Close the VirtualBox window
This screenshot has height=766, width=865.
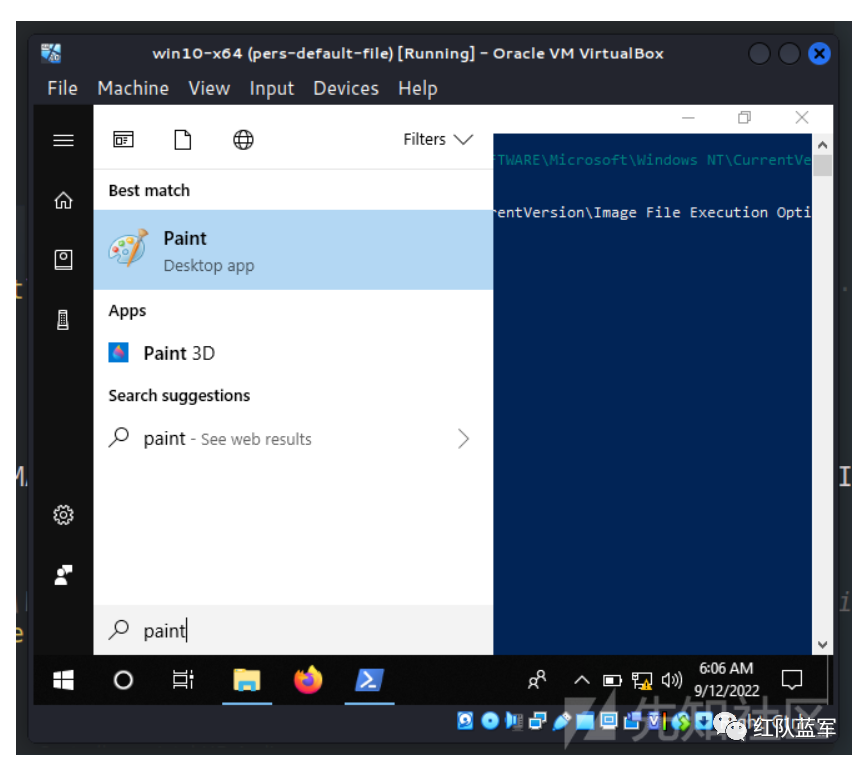tap(819, 53)
